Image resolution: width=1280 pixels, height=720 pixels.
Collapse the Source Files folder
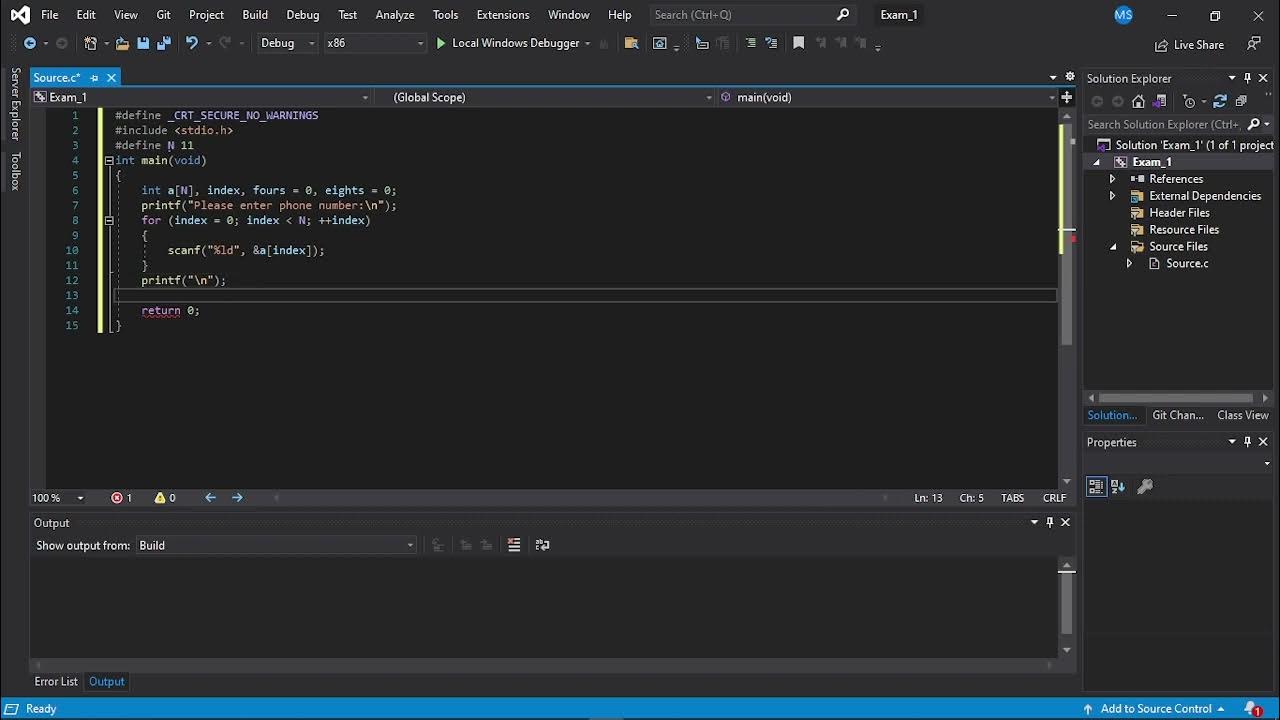tap(1113, 247)
